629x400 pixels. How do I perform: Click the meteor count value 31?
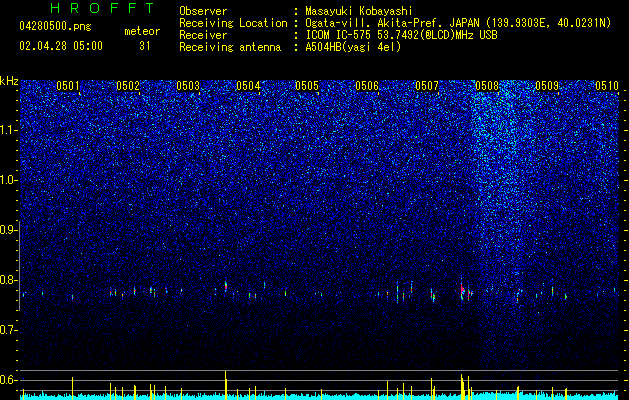145,46
